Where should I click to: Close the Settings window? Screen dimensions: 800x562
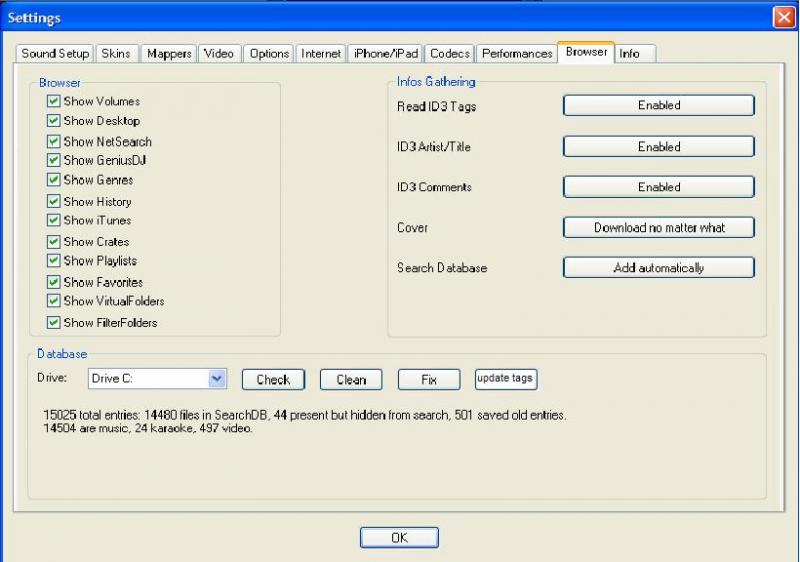click(783, 17)
